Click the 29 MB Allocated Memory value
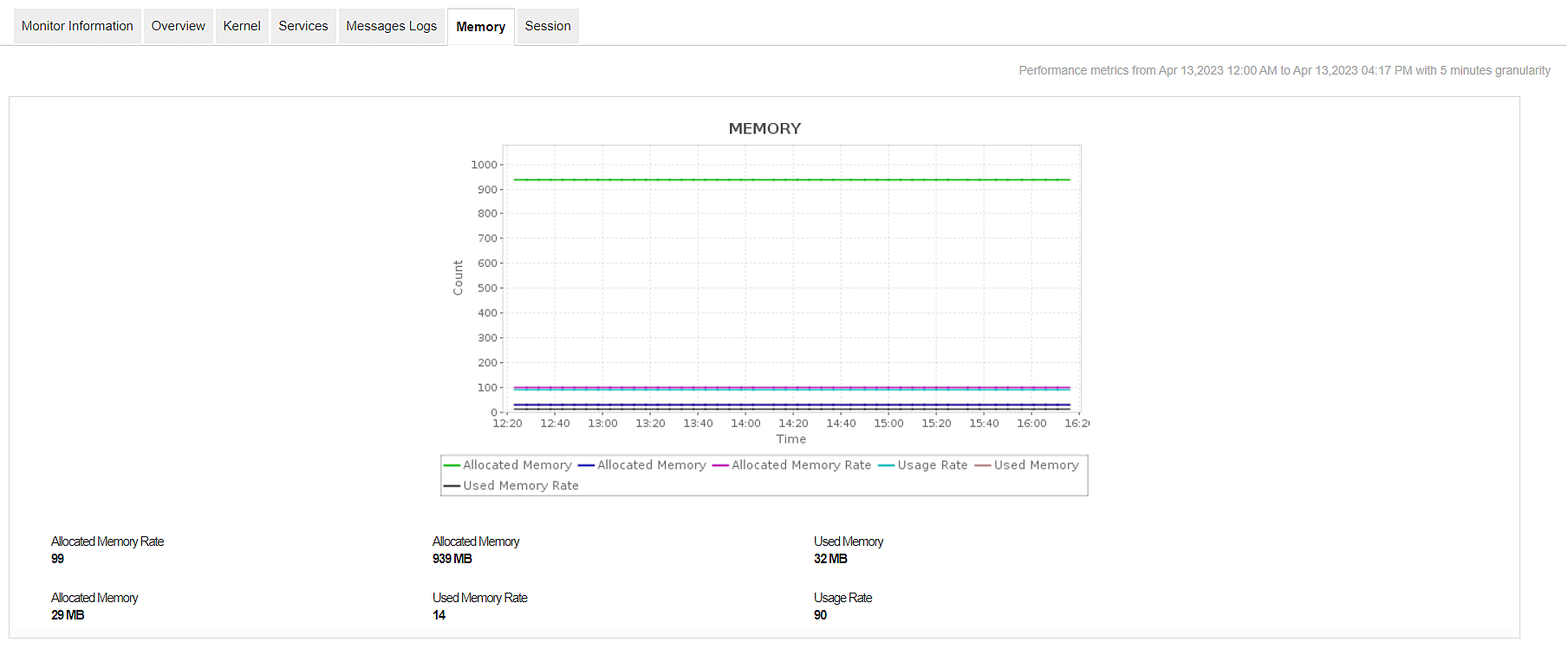Image resolution: width=1568 pixels, height=655 pixels. pos(68,615)
